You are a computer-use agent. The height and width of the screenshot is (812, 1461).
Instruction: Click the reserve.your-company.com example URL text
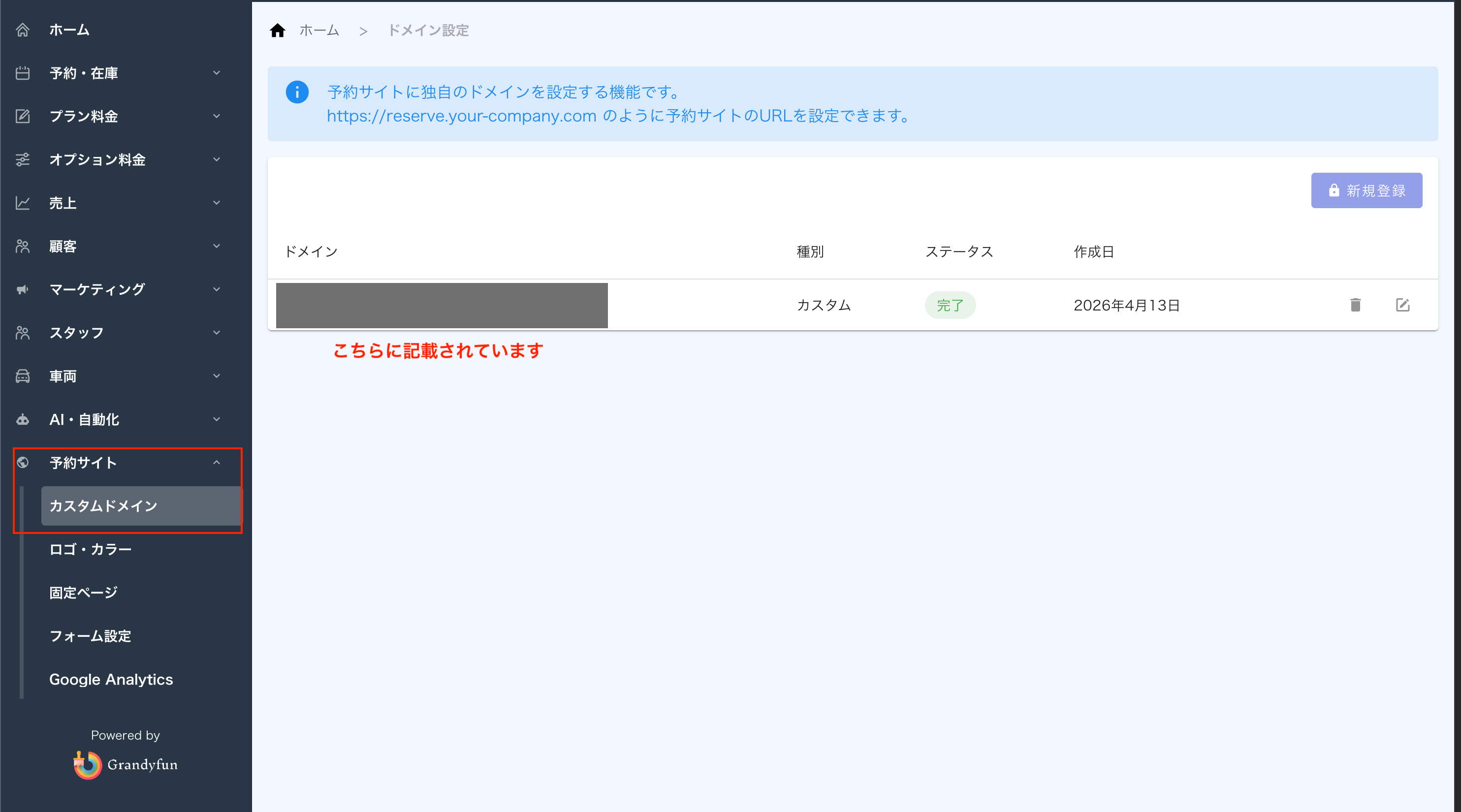(x=462, y=116)
